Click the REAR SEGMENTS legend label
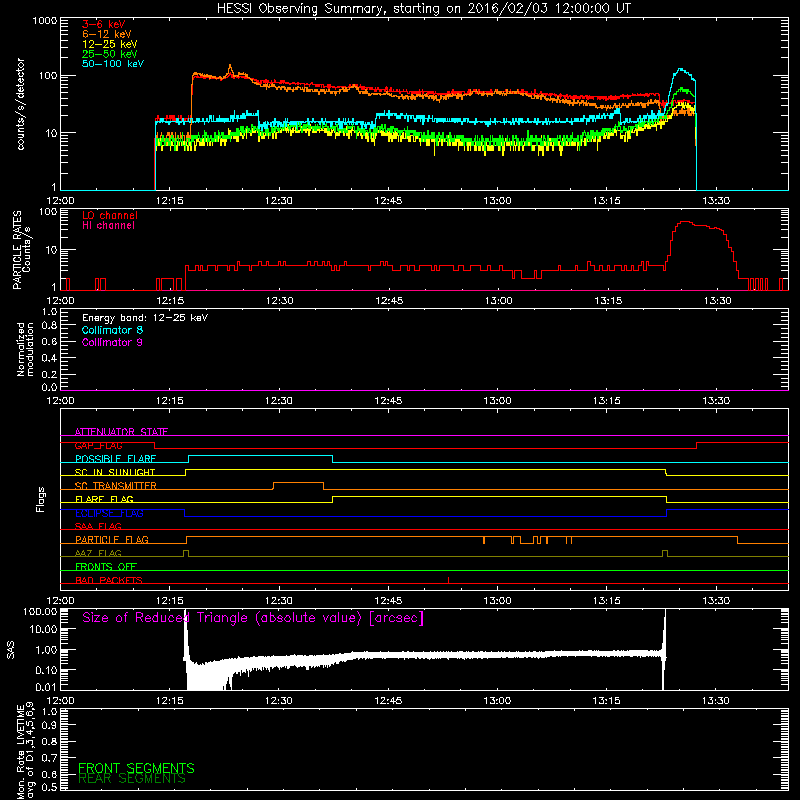Viewport: 800px width, 800px height. pos(132,779)
